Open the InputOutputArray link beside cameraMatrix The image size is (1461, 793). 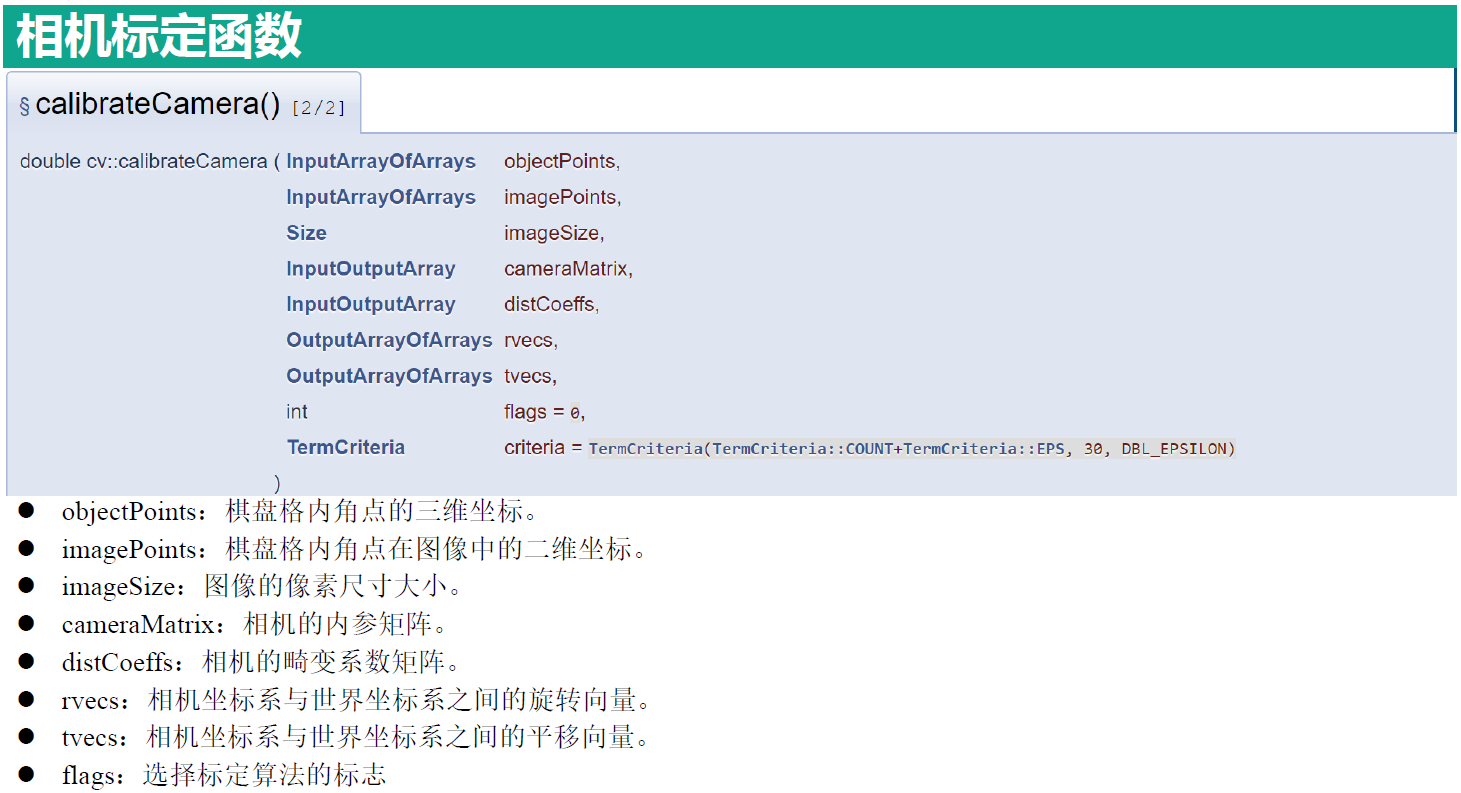370,268
